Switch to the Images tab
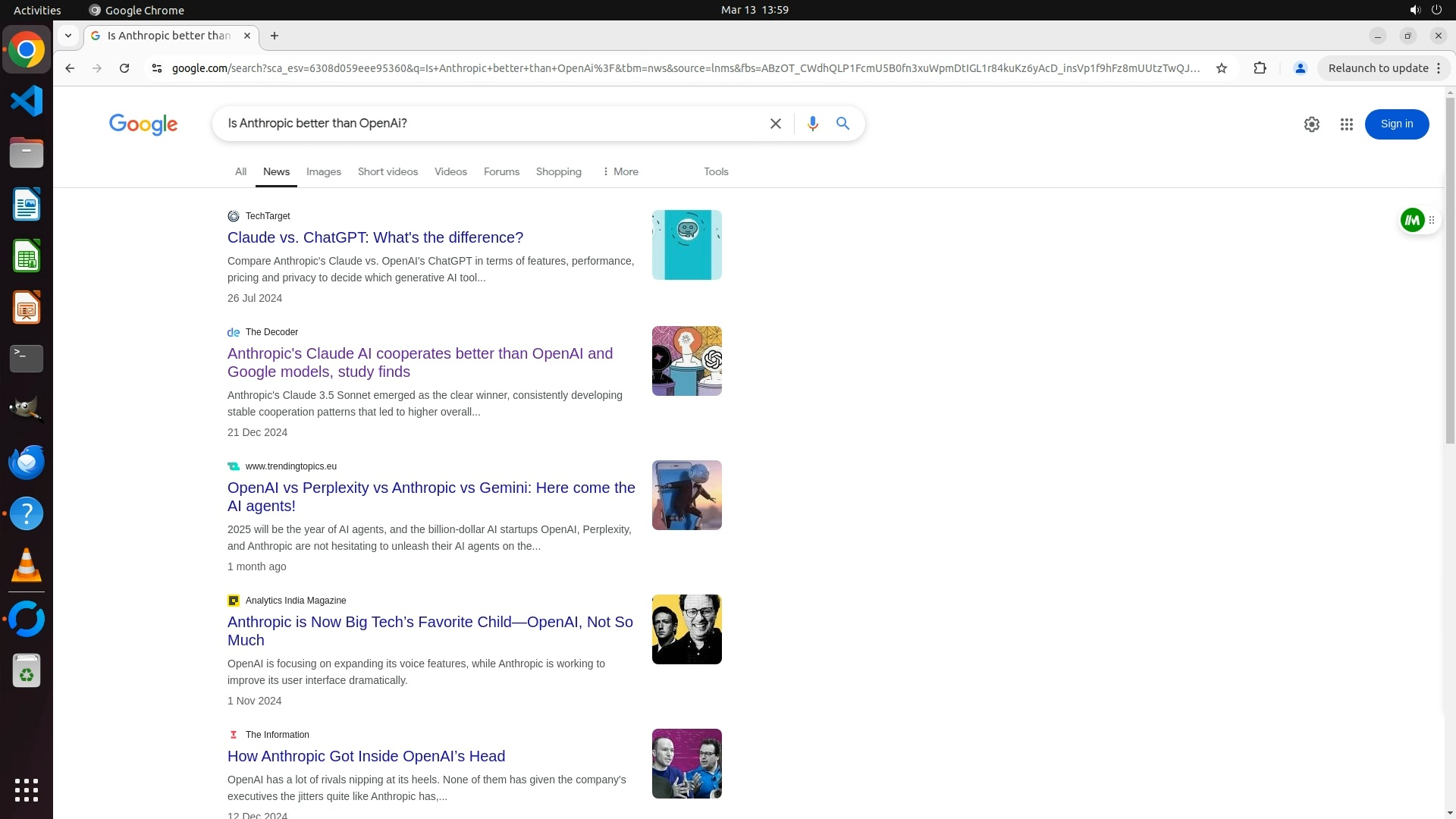1456x819 pixels. [x=323, y=172]
